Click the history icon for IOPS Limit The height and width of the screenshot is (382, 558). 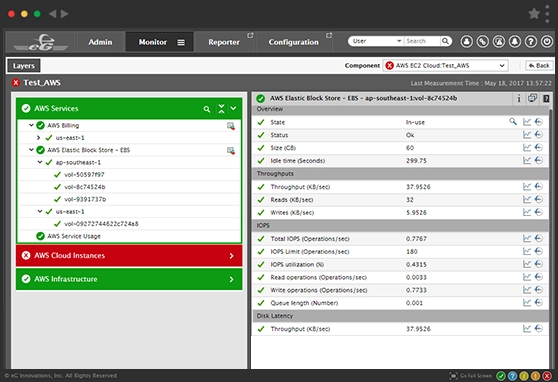point(539,251)
